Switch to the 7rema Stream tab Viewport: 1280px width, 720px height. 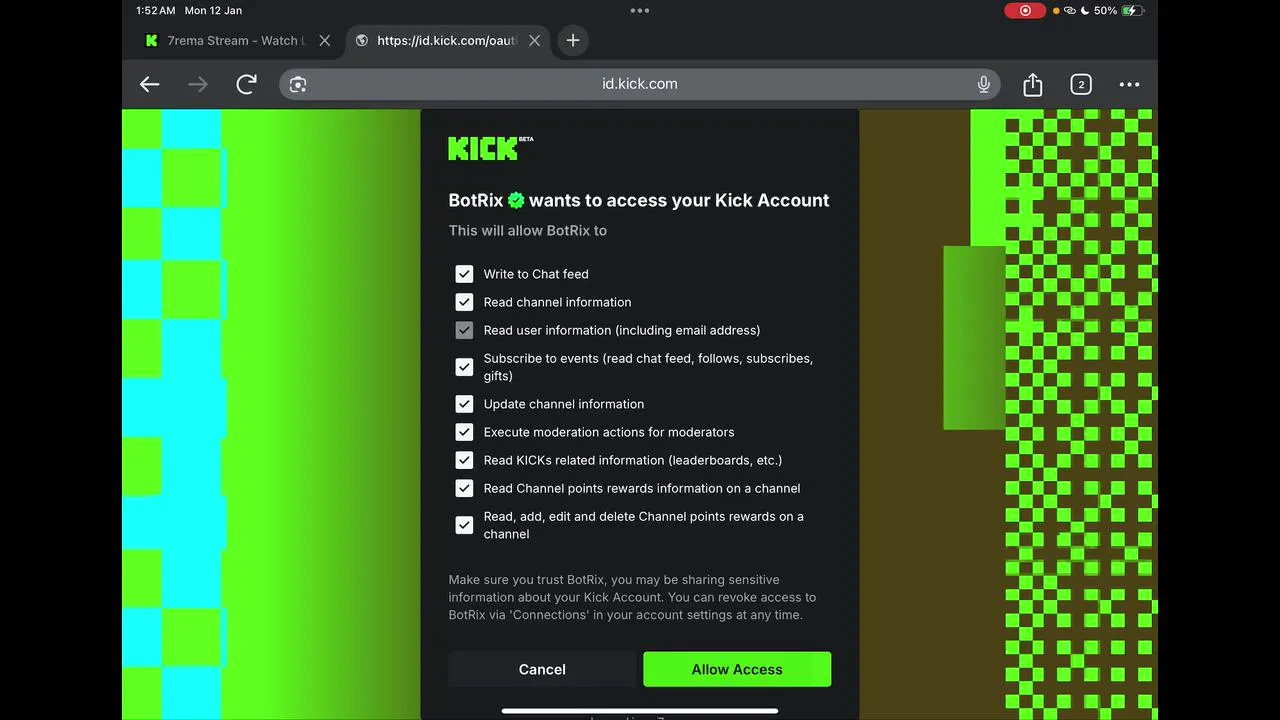(236, 41)
